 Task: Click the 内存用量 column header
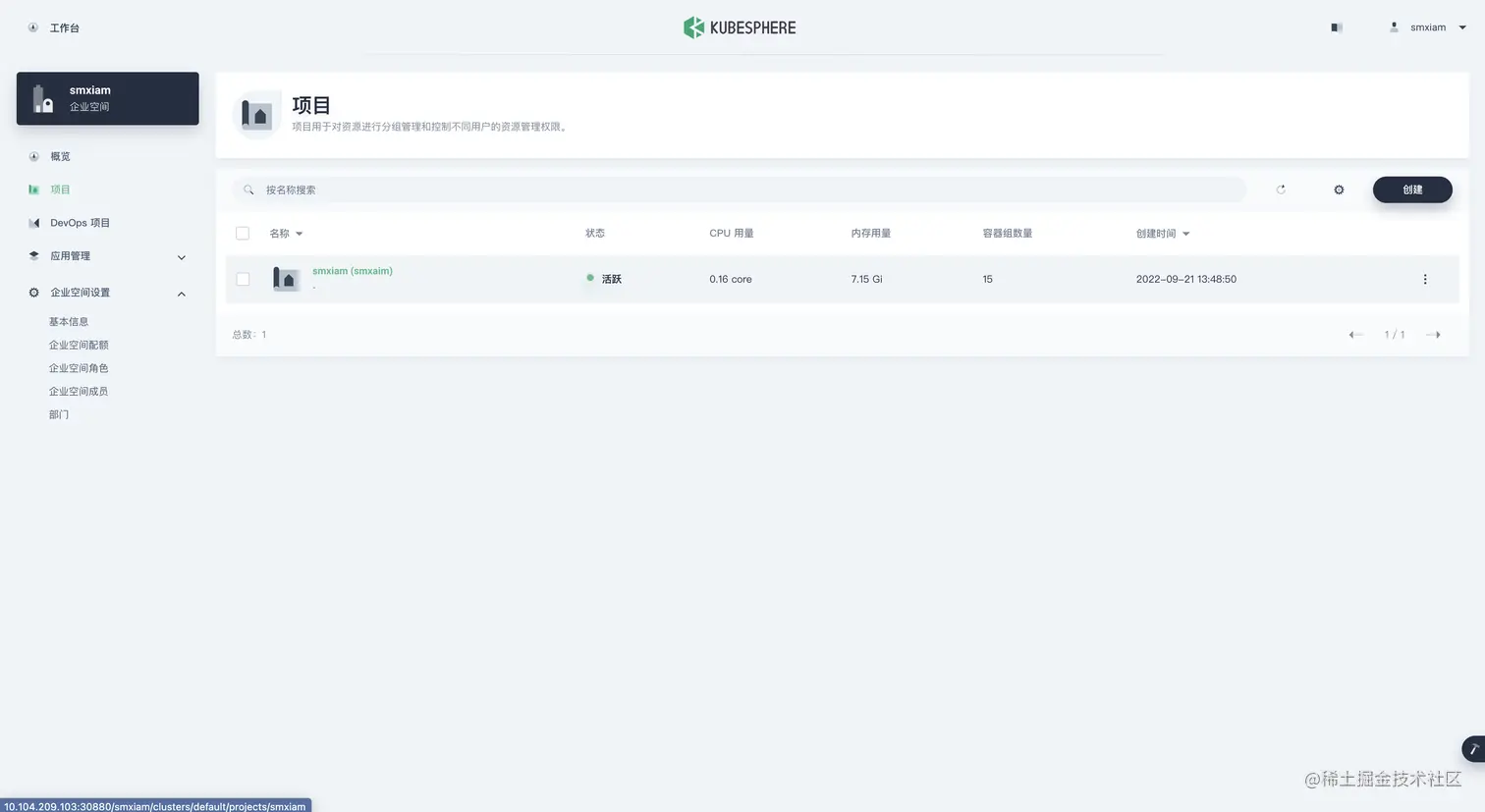click(871, 234)
